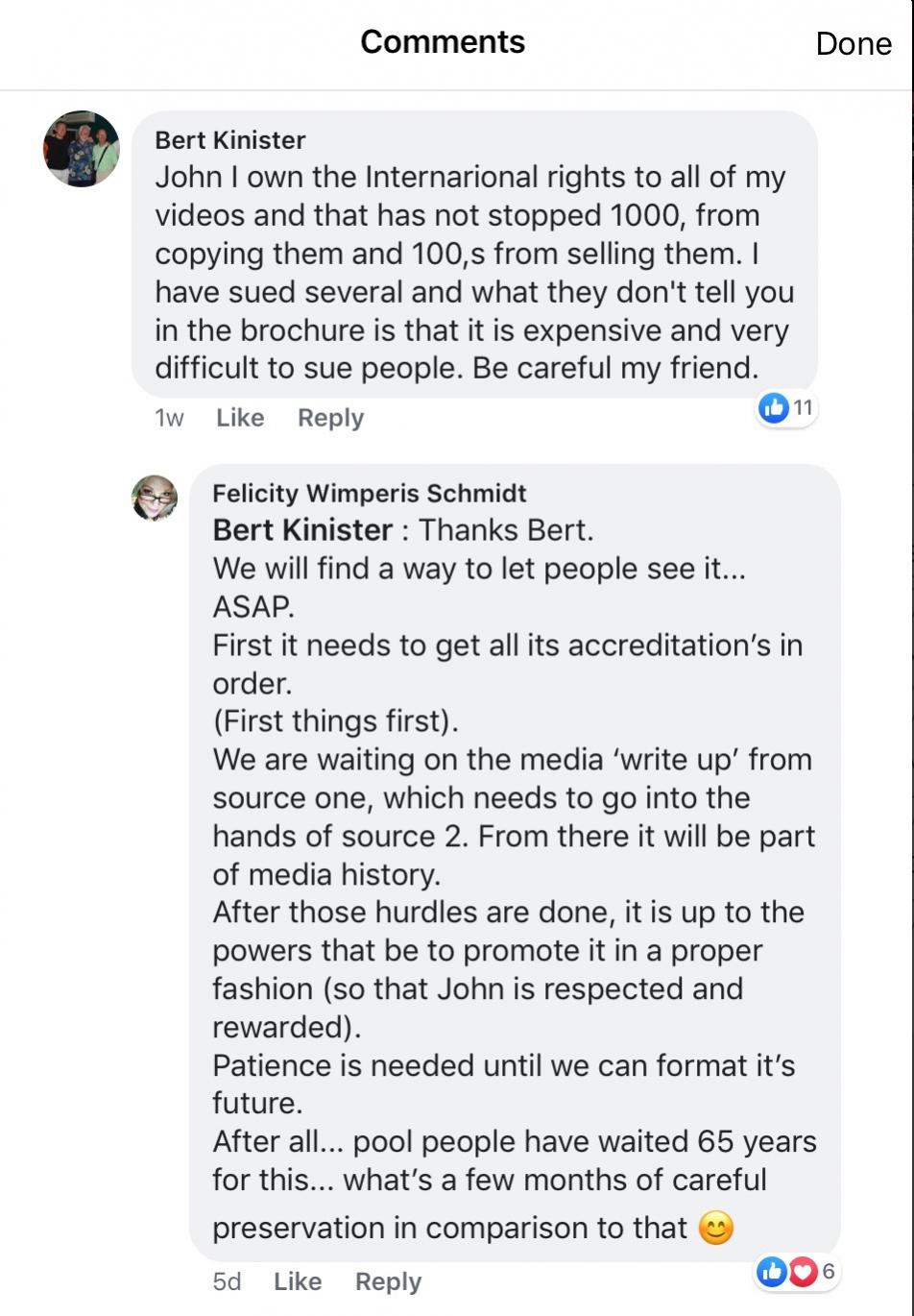Open Felicity Wimperis Schmidt's name link

tap(370, 494)
